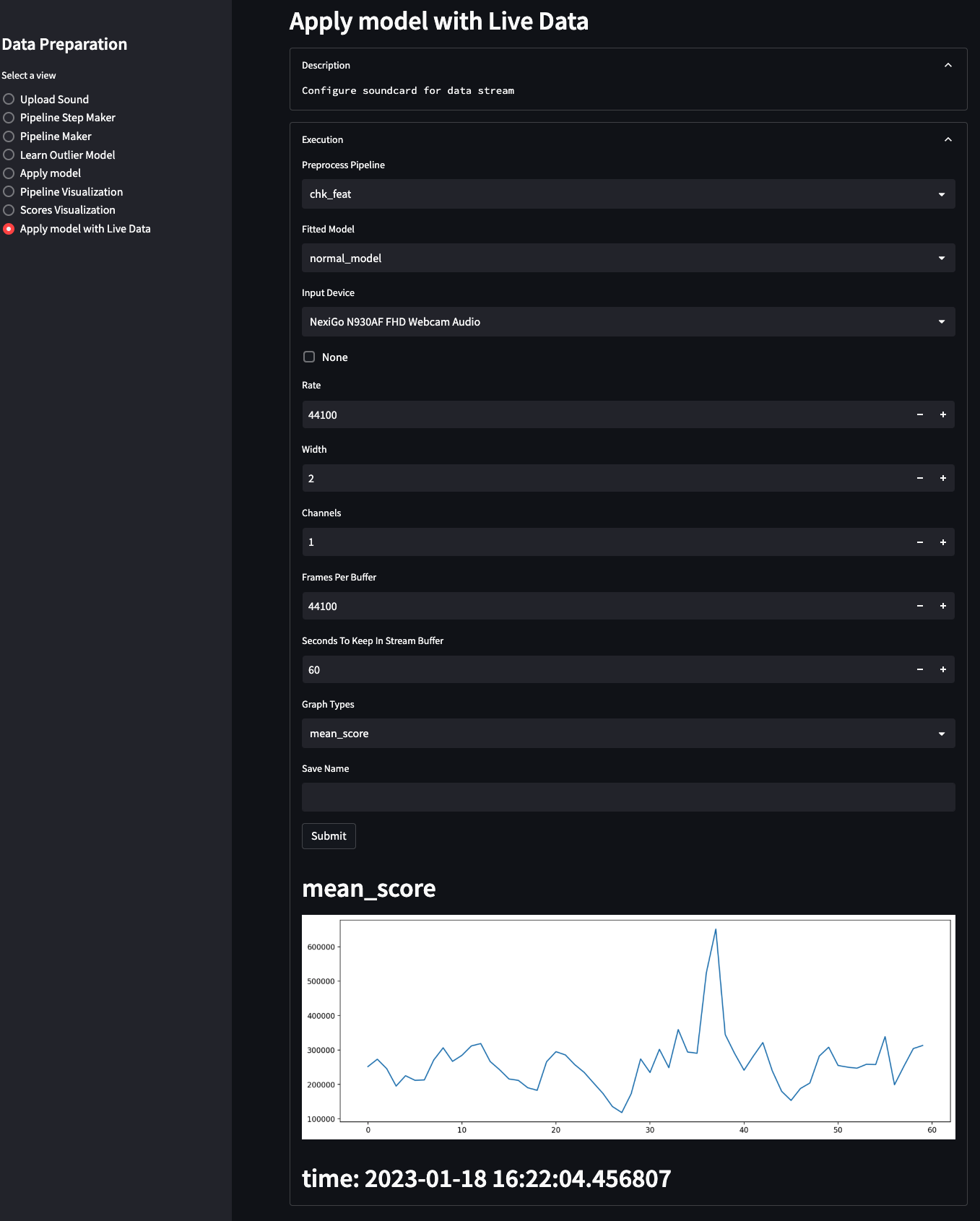Viewport: 980px width, 1221px height.
Task: Open the Graph Types dropdown showing mean_score
Action: click(x=628, y=733)
